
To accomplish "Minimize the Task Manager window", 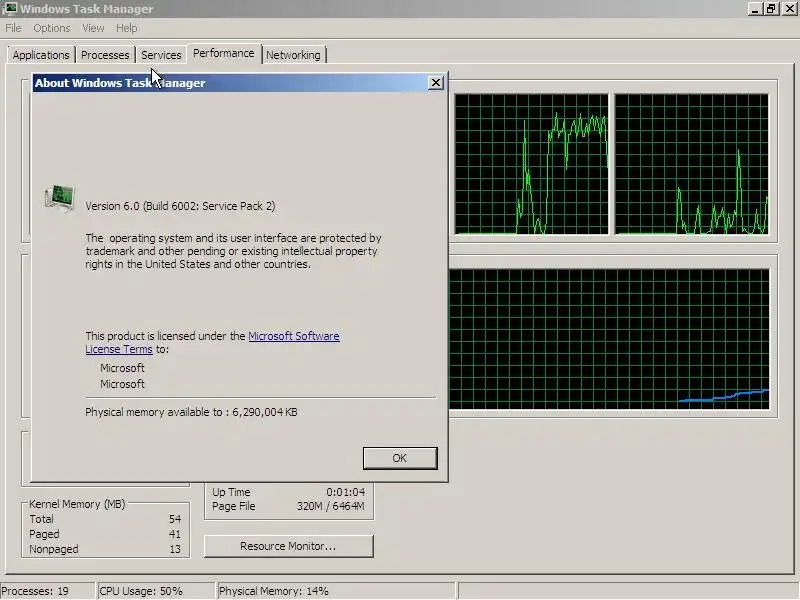I will (756, 8).
